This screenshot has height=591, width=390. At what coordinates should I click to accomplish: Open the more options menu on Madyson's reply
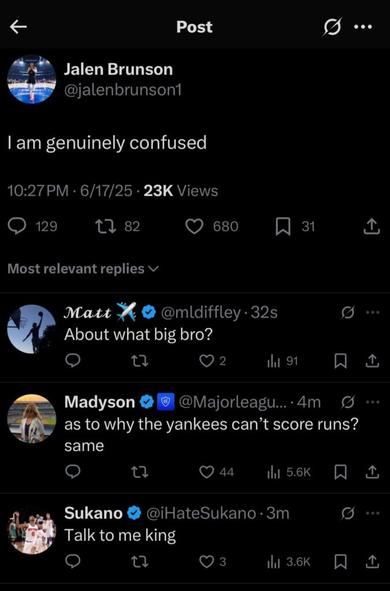(372, 402)
